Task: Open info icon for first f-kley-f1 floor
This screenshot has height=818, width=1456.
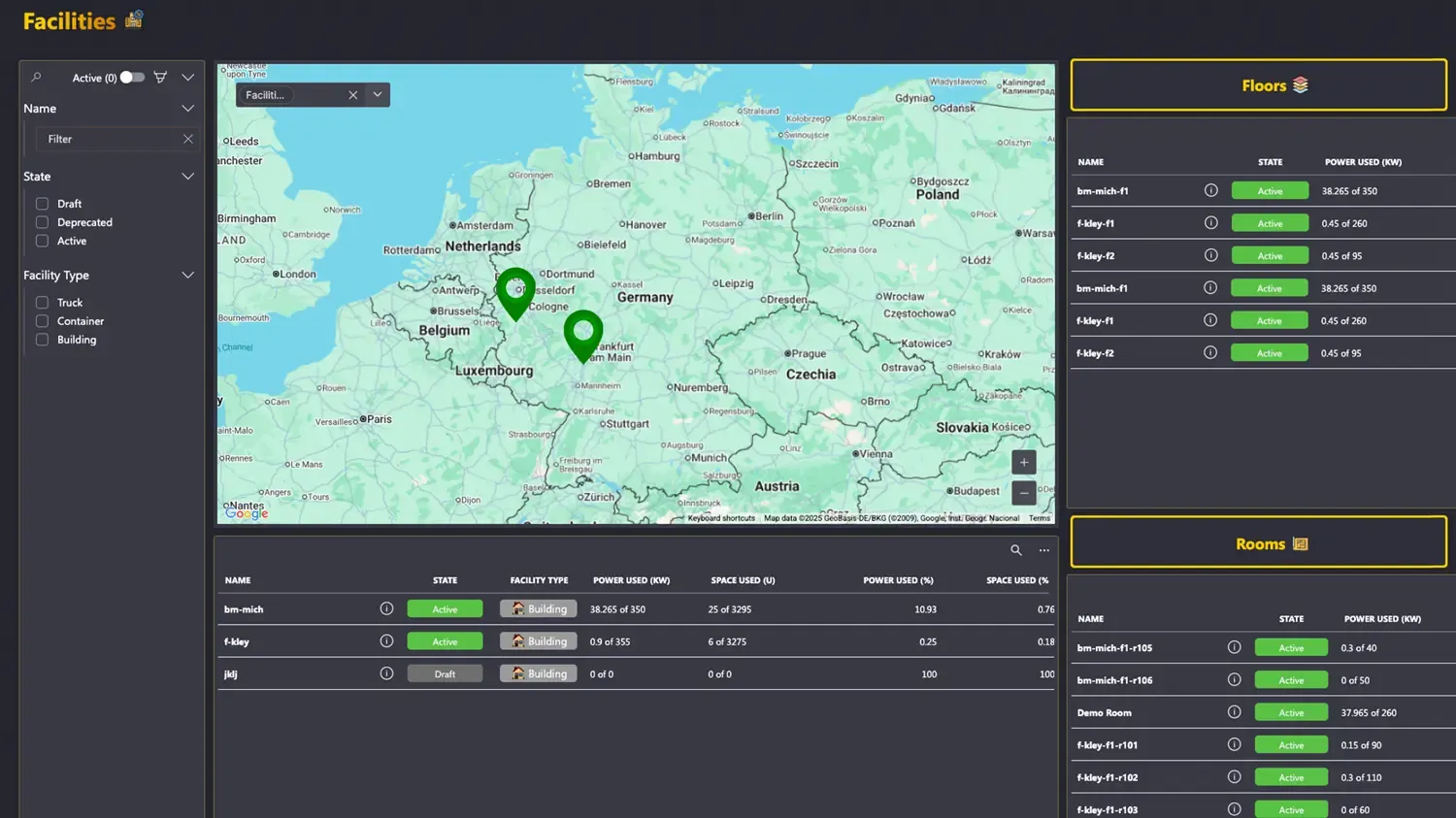Action: tap(1210, 223)
